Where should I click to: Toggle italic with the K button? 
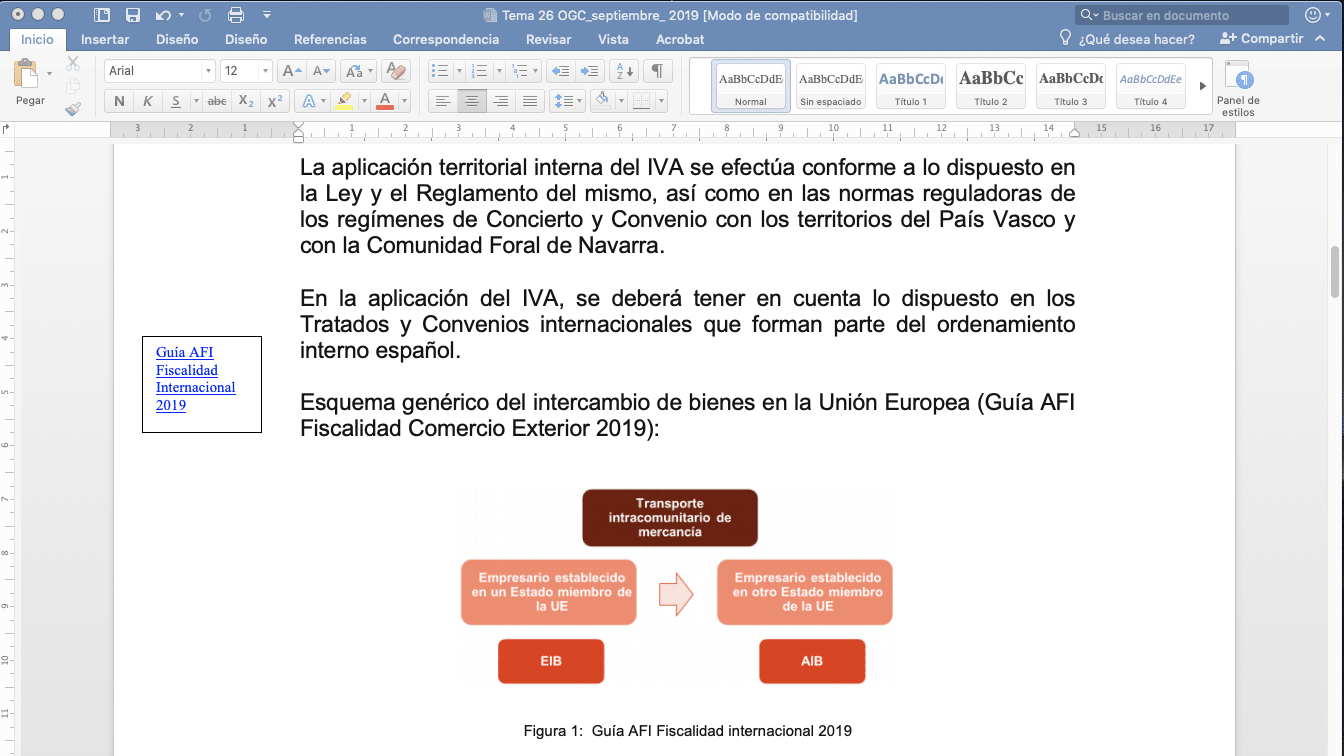(x=147, y=101)
